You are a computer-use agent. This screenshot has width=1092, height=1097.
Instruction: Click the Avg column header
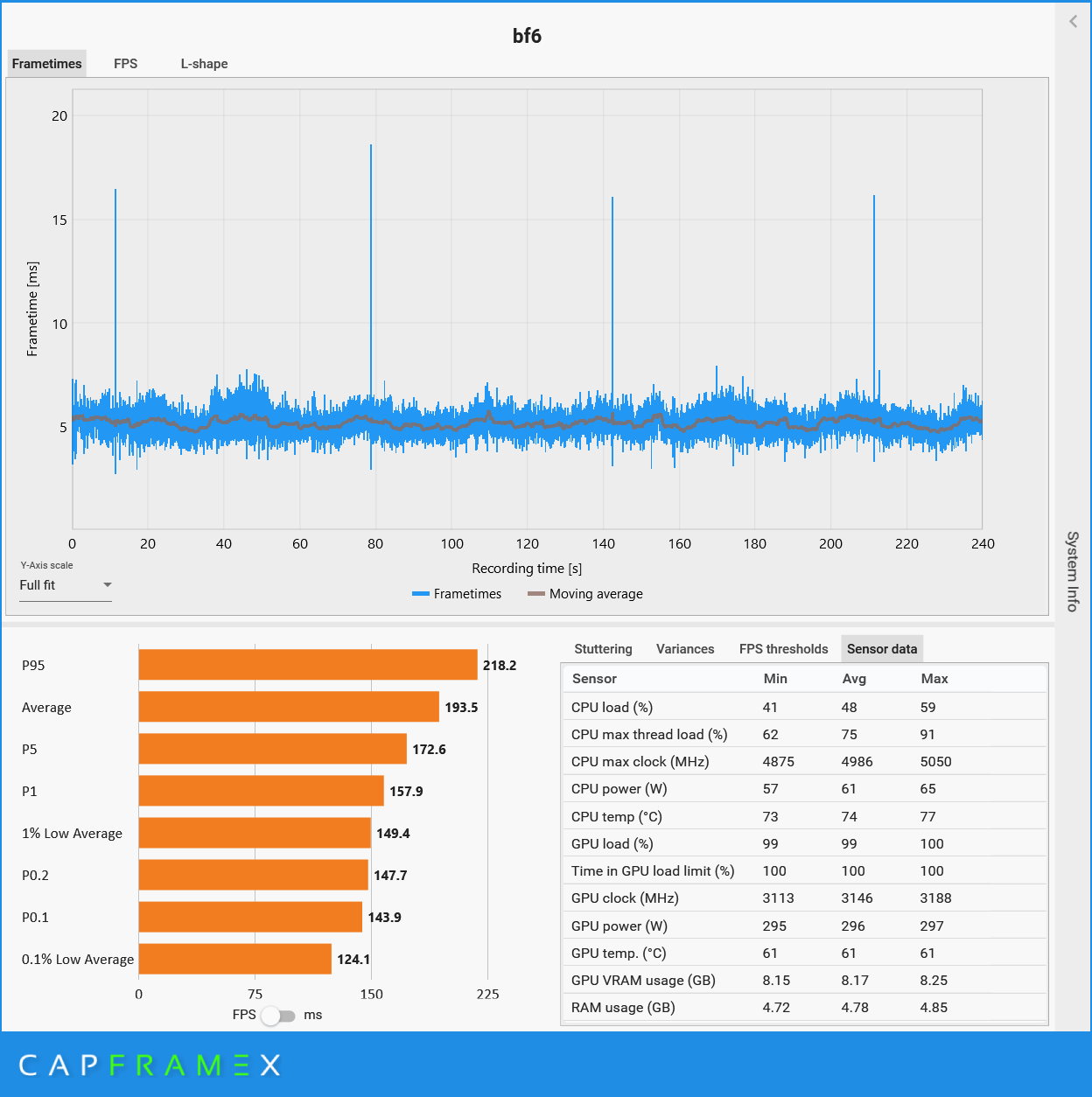854,679
